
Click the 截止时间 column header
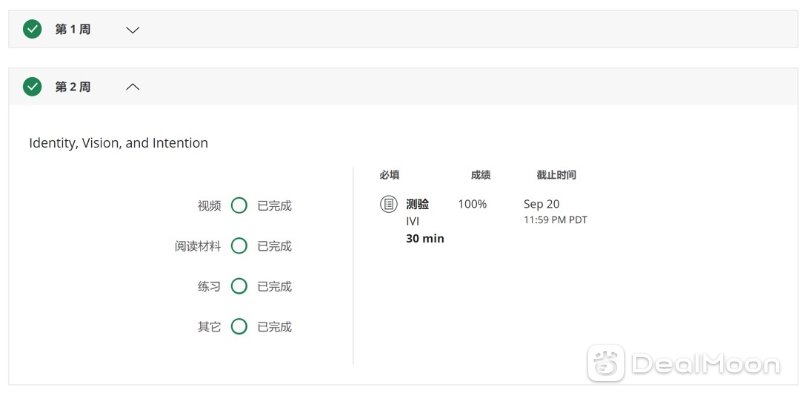point(556,175)
